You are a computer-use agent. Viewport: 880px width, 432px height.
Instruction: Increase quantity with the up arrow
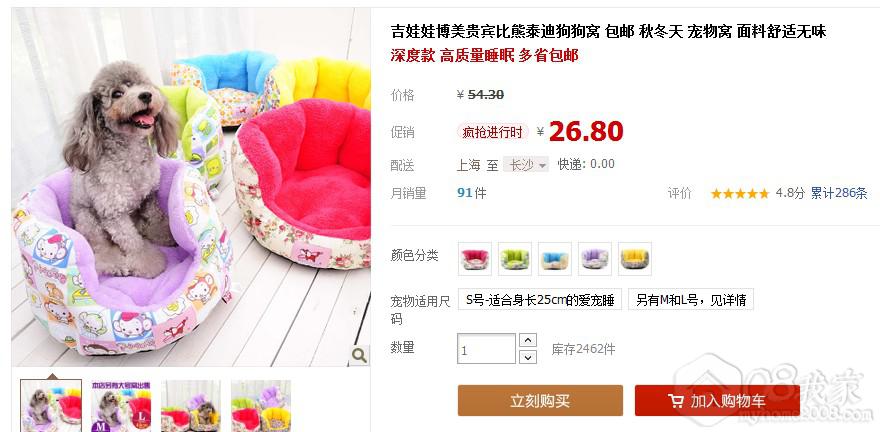528,340
